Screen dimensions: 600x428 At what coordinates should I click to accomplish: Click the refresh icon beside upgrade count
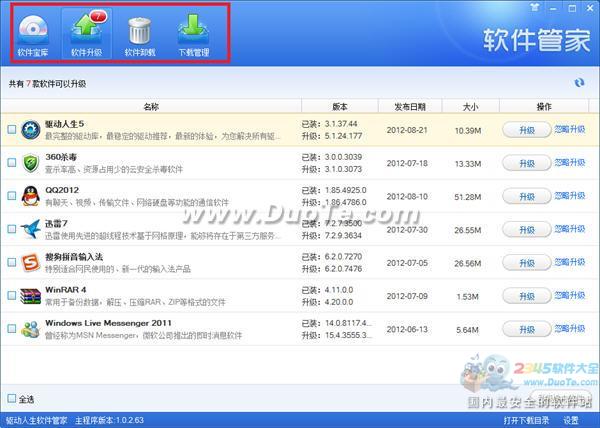(579, 83)
